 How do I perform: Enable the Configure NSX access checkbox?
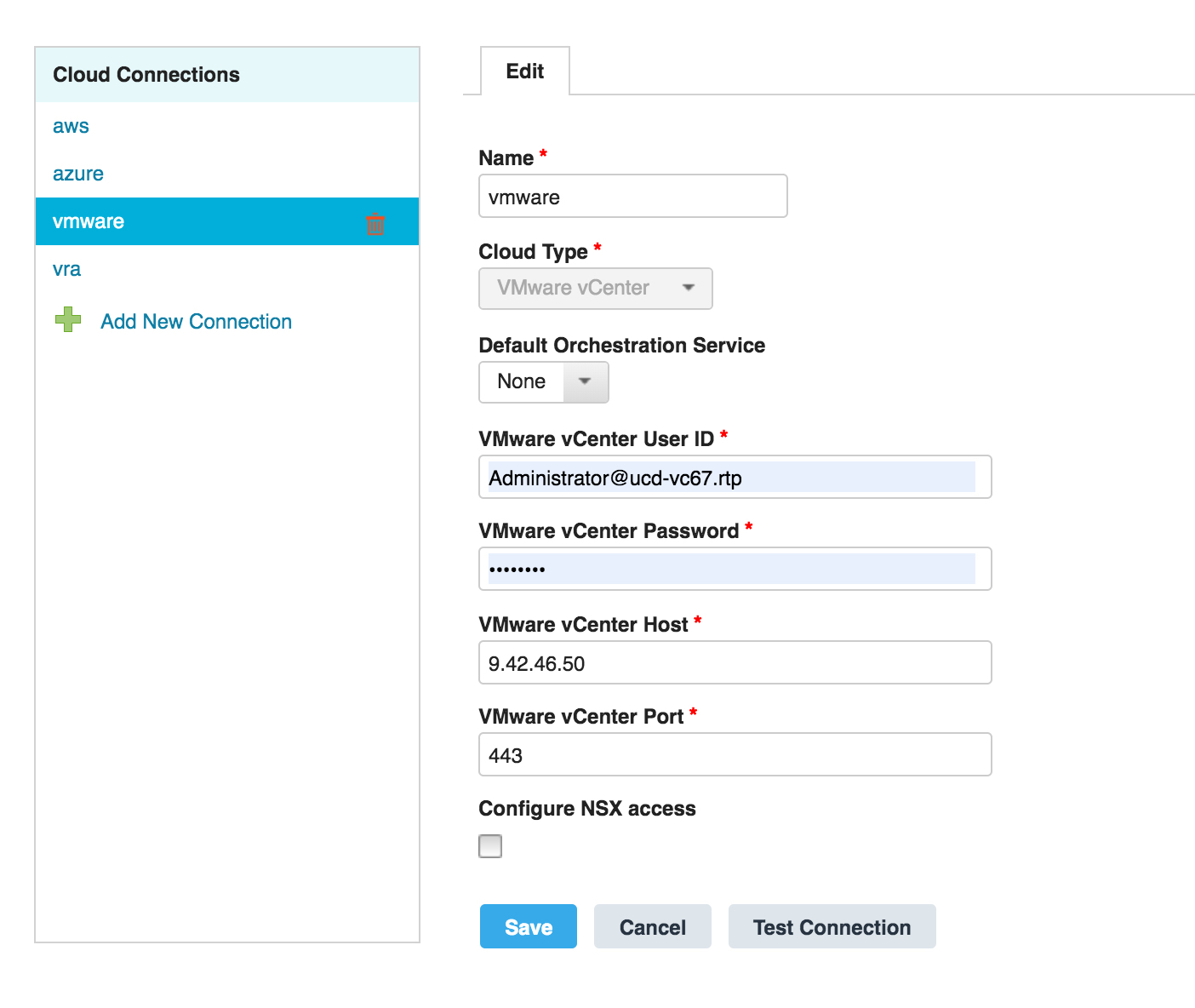[x=490, y=846]
